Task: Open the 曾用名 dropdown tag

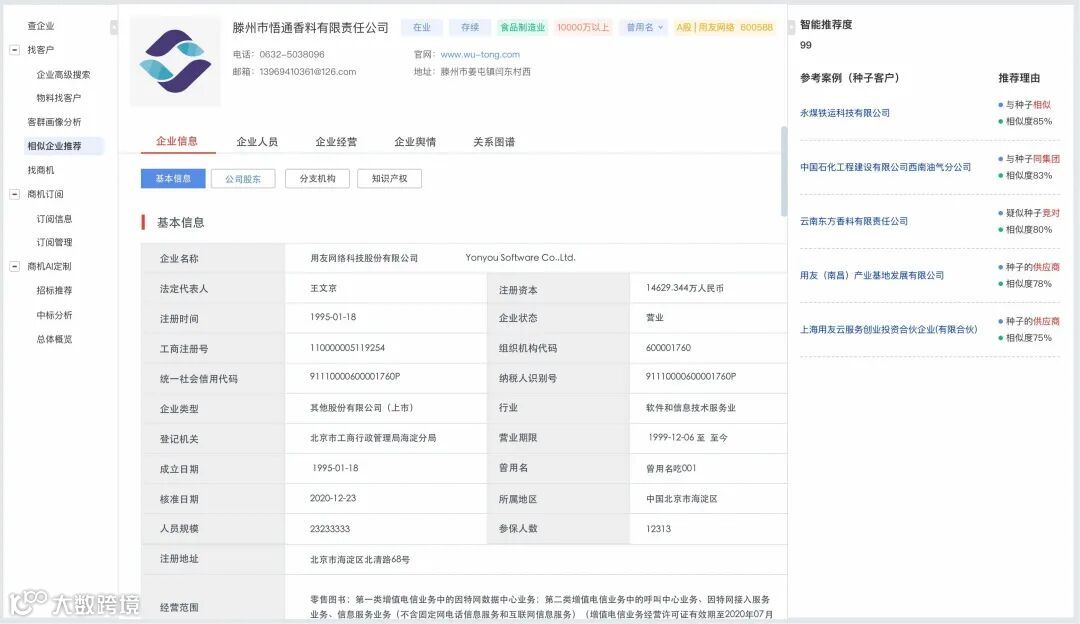Action: [644, 28]
